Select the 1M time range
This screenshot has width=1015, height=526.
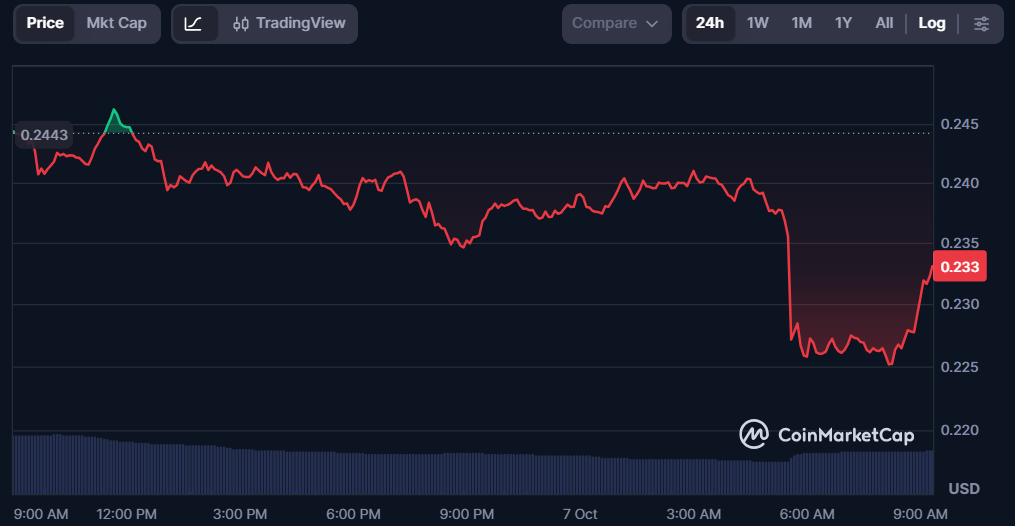(x=801, y=24)
